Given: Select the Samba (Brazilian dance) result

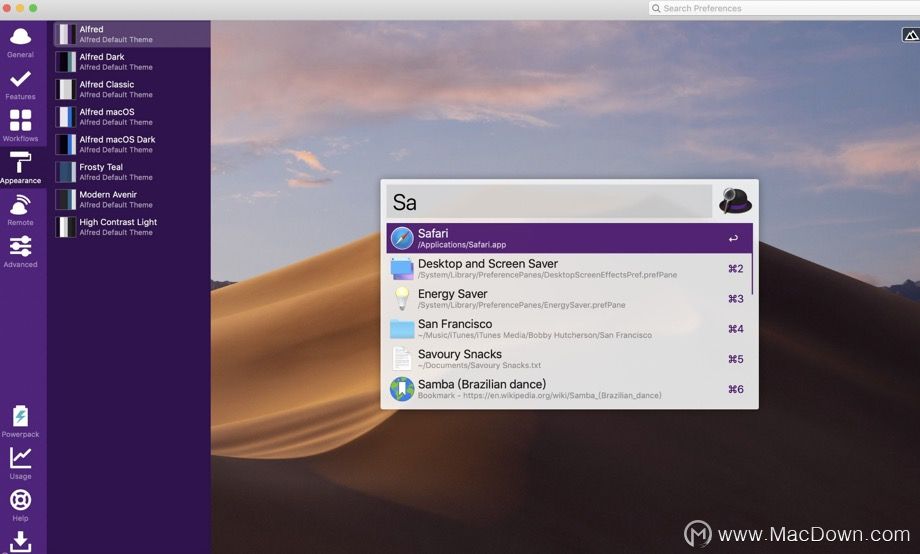Looking at the screenshot, I should pos(569,389).
